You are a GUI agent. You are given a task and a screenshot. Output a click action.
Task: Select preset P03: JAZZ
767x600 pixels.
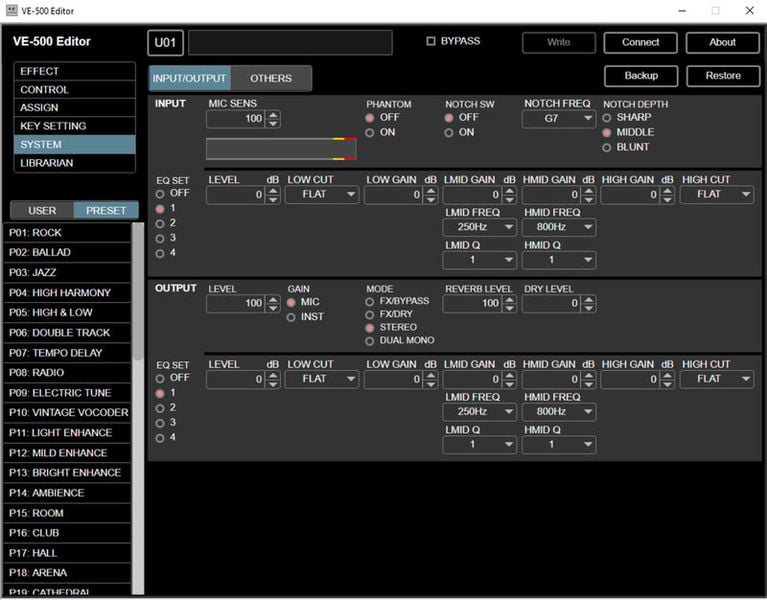[67, 273]
